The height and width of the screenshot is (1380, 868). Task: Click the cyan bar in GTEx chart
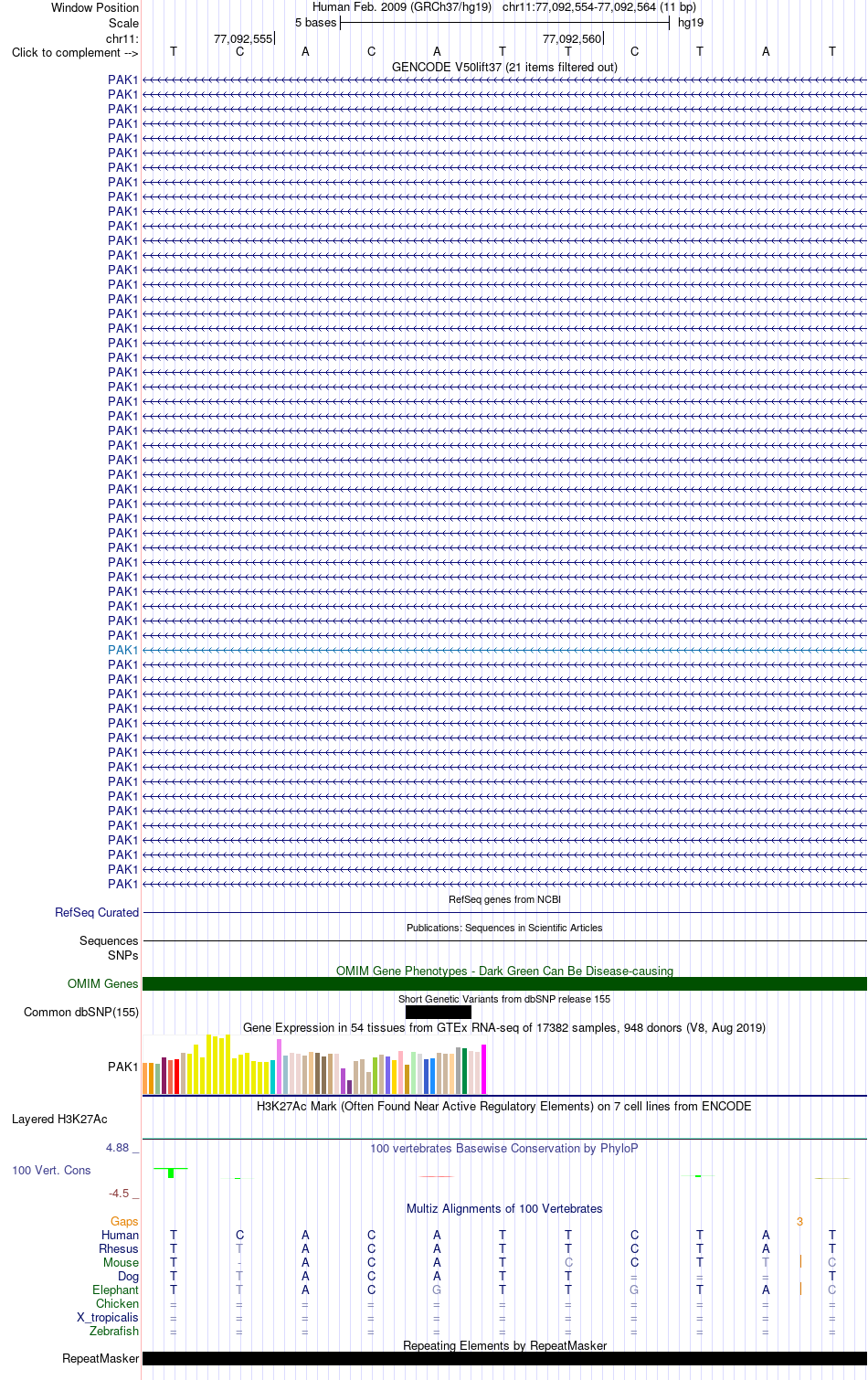(x=273, y=1077)
